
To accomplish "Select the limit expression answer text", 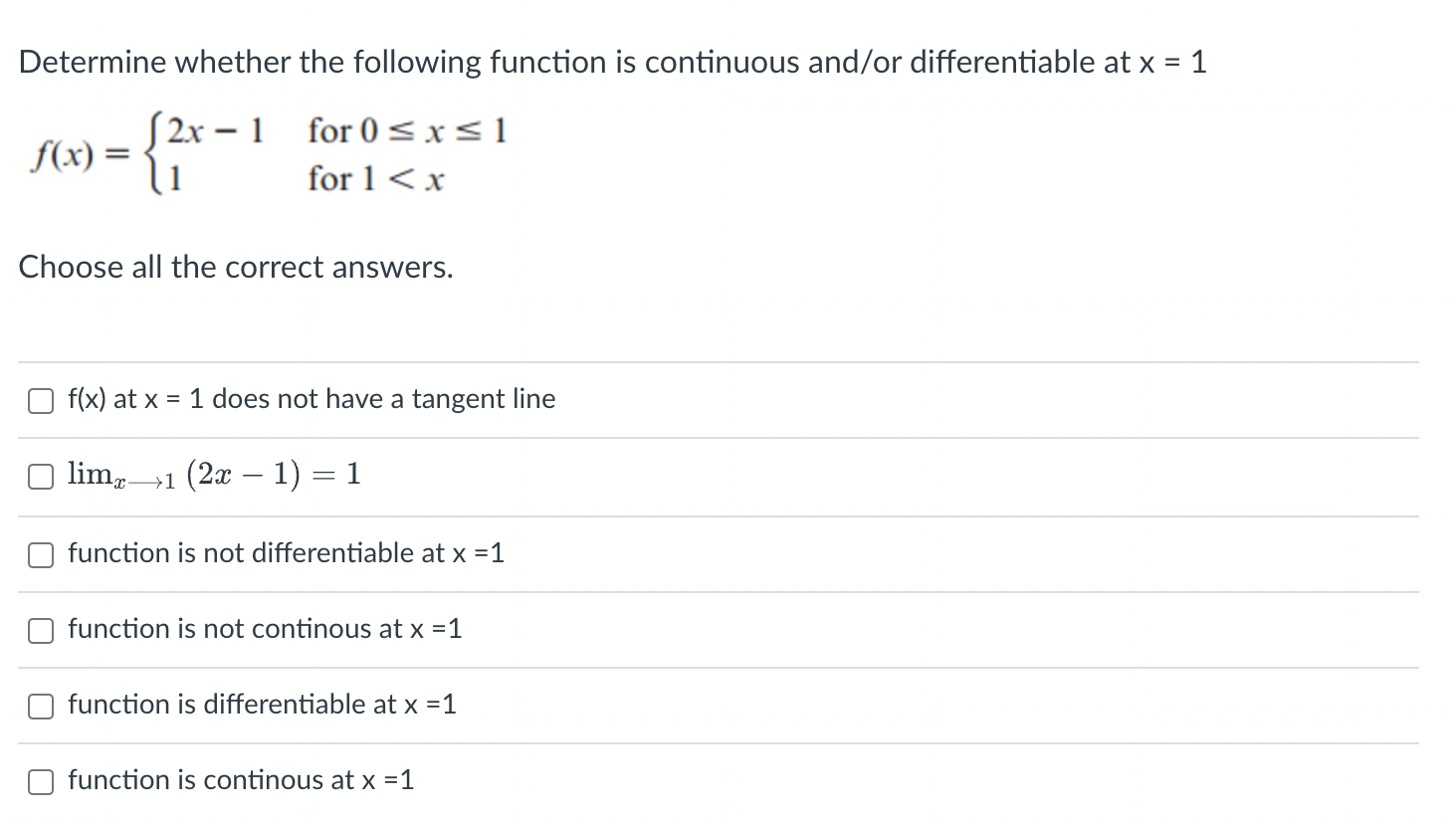I will (212, 475).
